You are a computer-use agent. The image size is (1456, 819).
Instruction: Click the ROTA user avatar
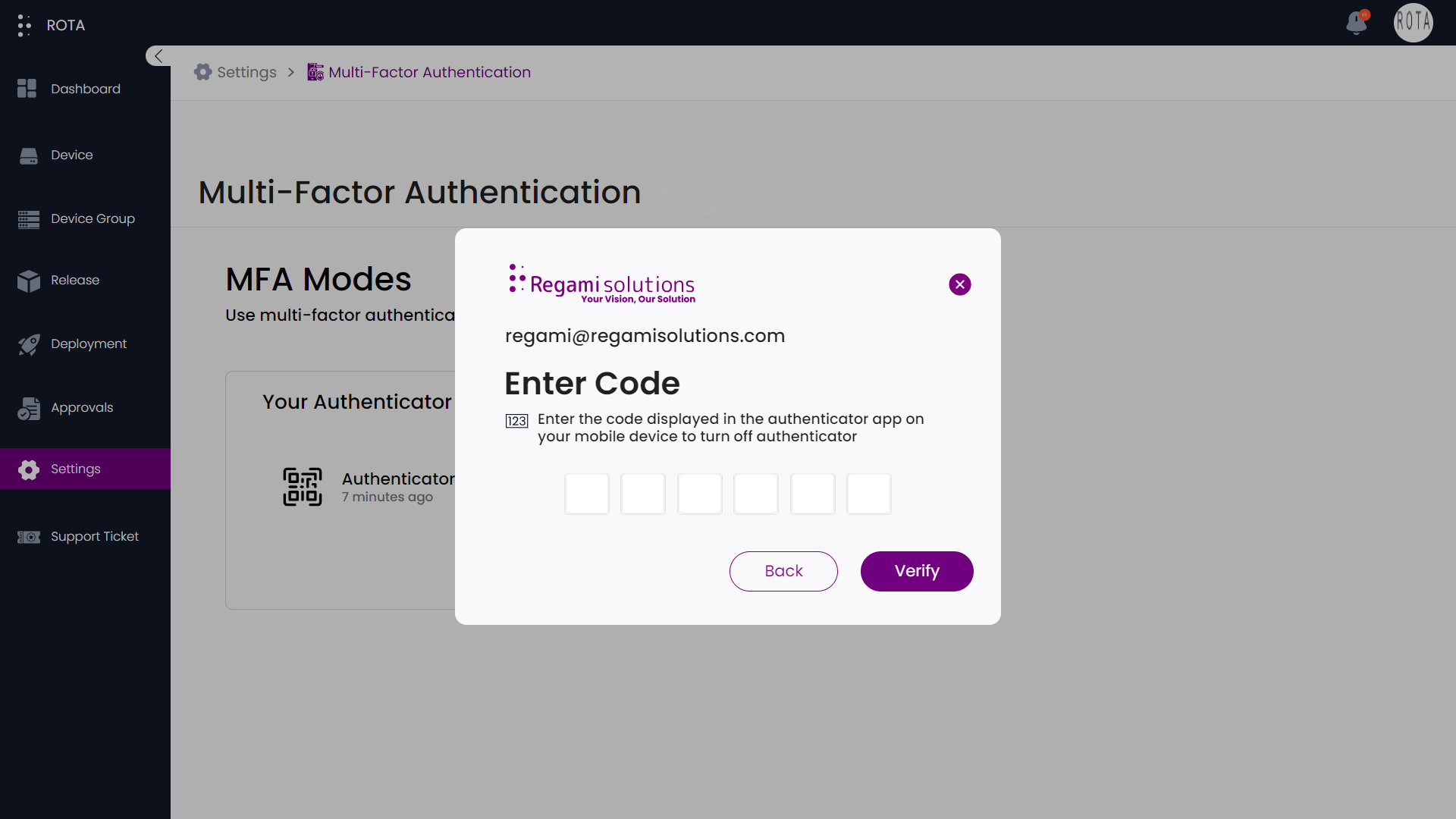coord(1413,23)
